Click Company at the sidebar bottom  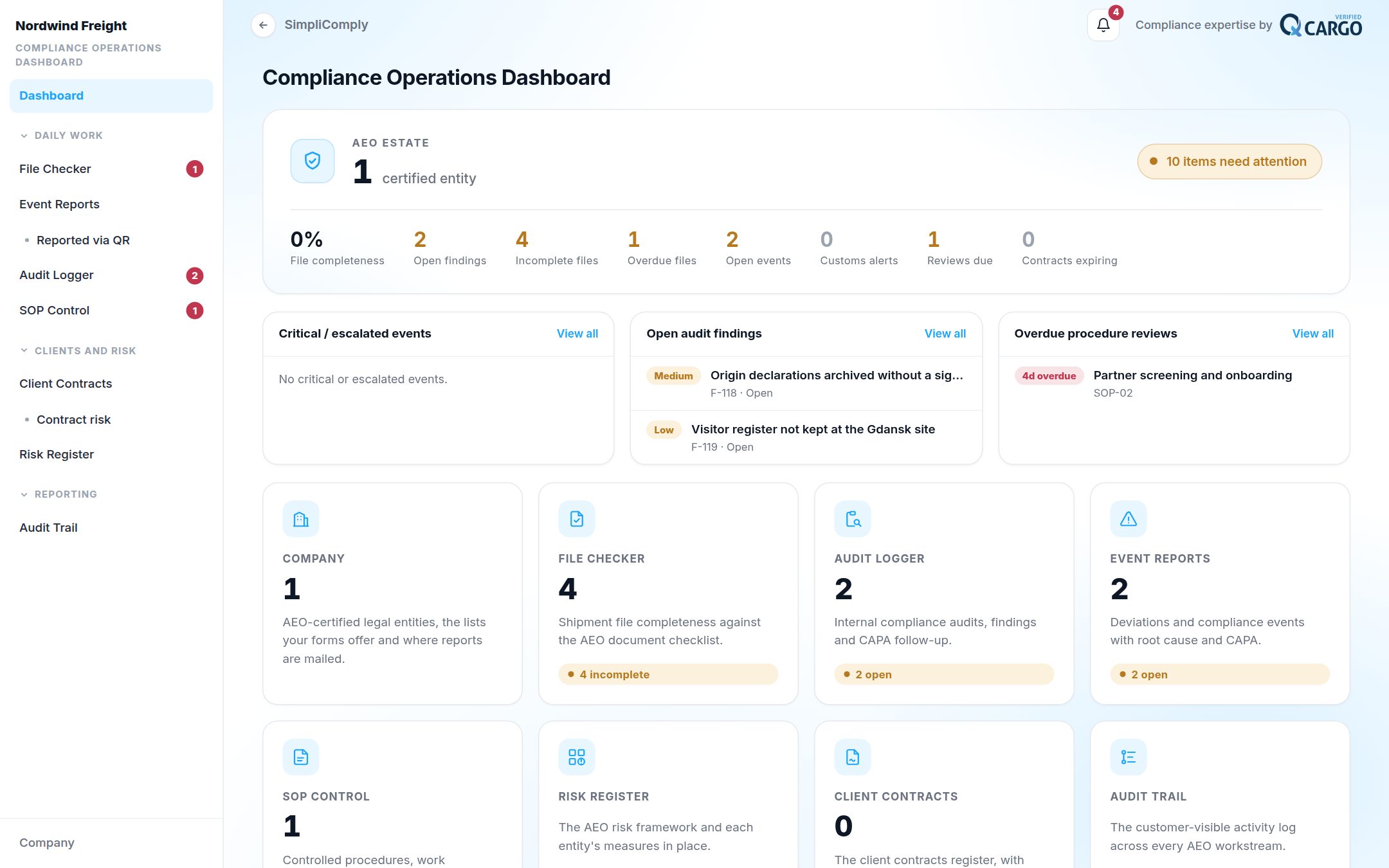click(x=47, y=843)
